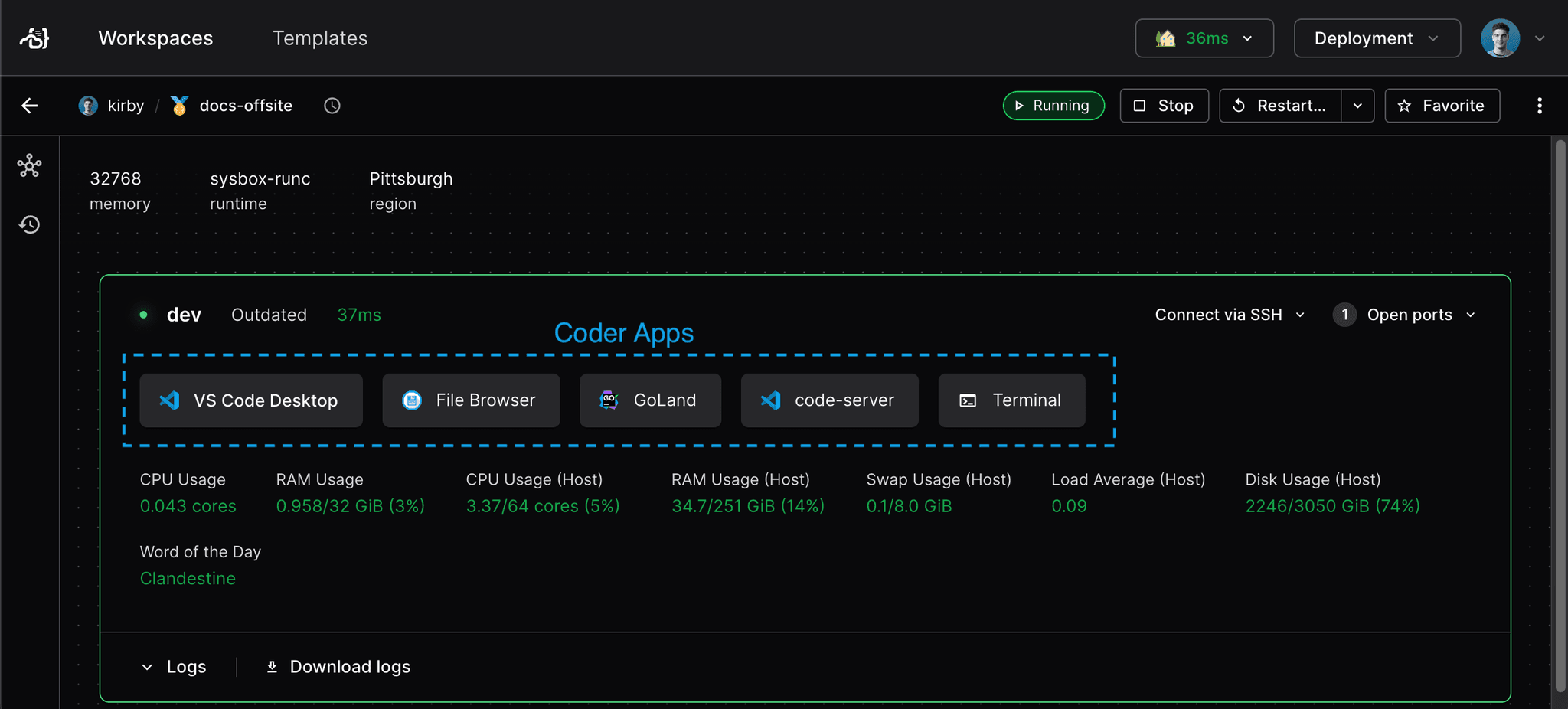This screenshot has width=1568, height=709.
Task: Click Load Average (Host) value 0.09
Action: pyautogui.click(x=1069, y=506)
